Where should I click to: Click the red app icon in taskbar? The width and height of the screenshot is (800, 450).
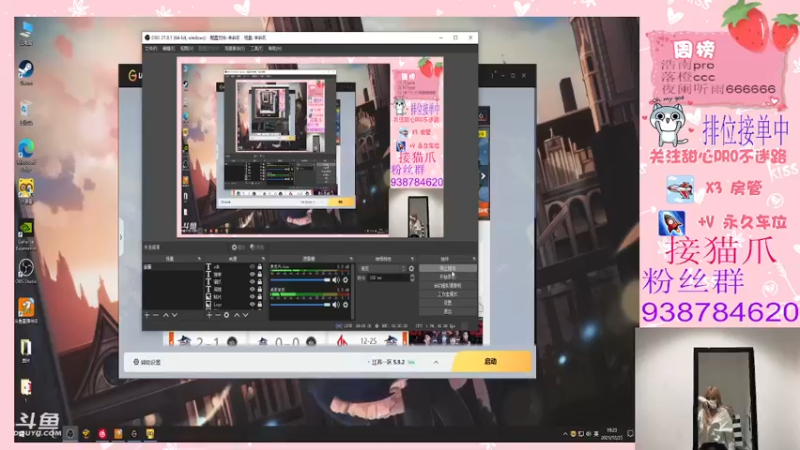(x=102, y=434)
